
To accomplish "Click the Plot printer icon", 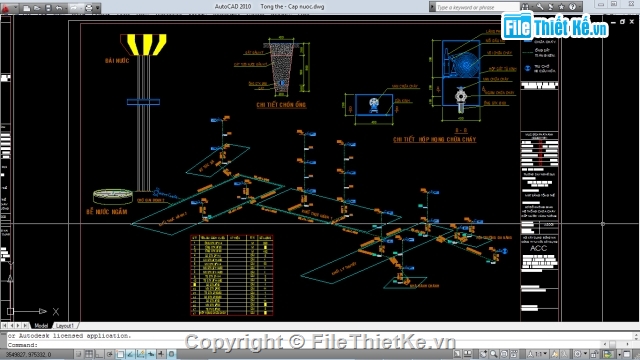I will [x=89, y=8].
